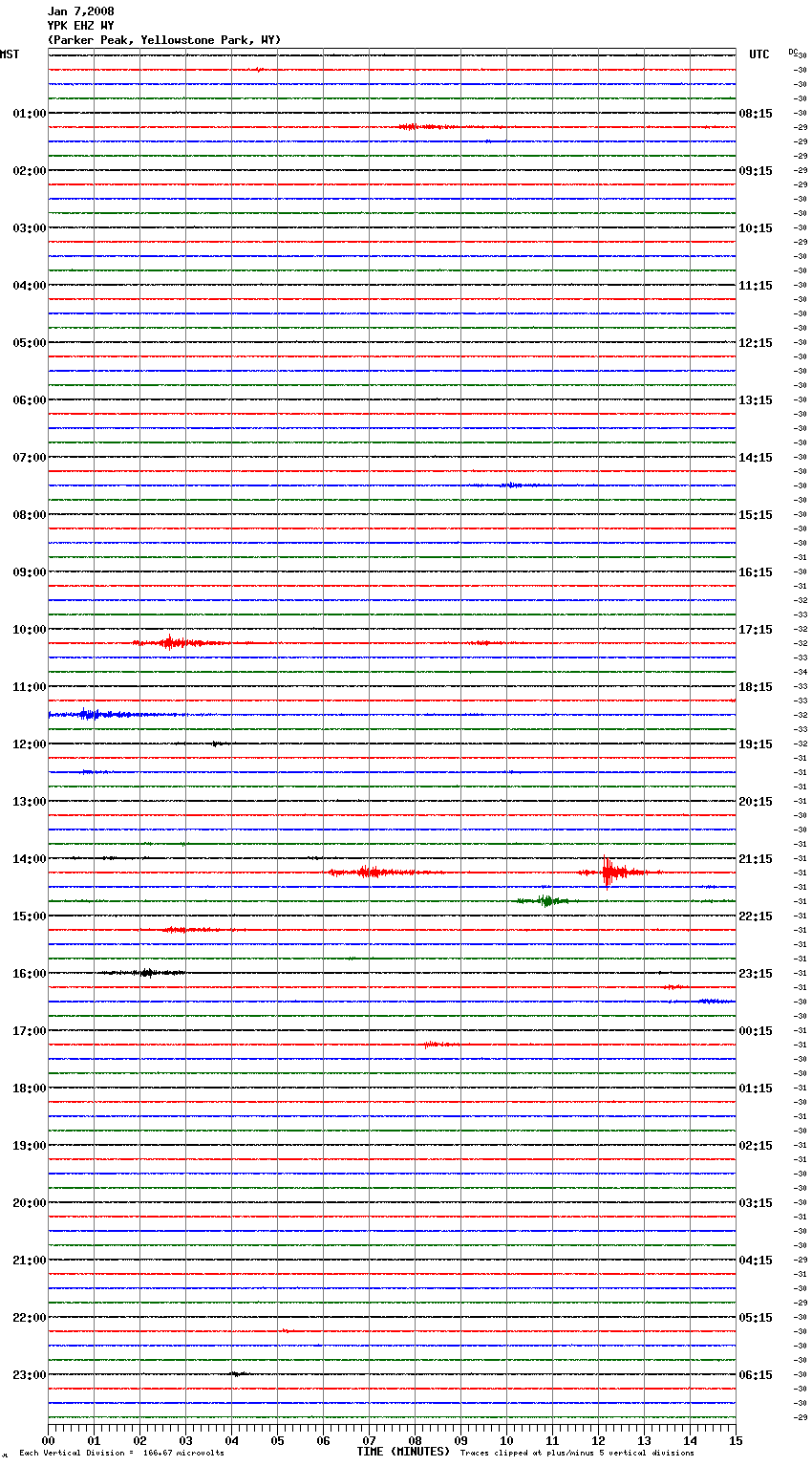The image size is (812, 1466).
Task: Click the '00:15' UTC time label
Action: point(756,1031)
